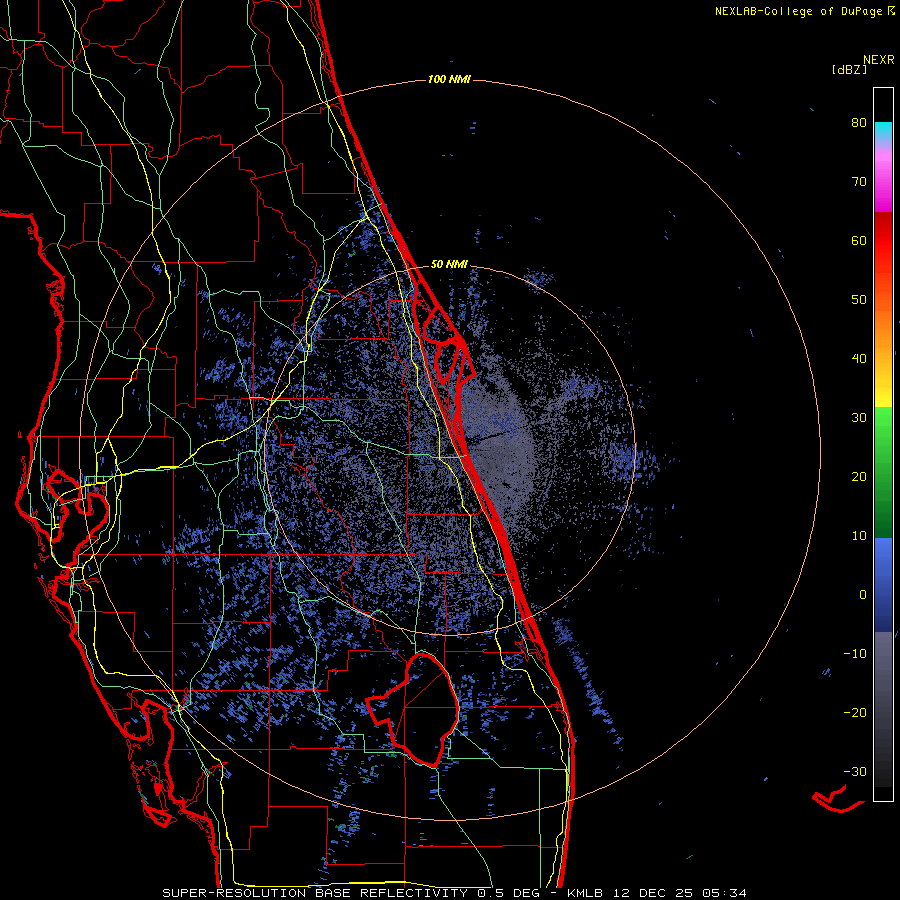900x900 pixels.
Task: Click the 0 dBZ scale value
Action: [863, 595]
